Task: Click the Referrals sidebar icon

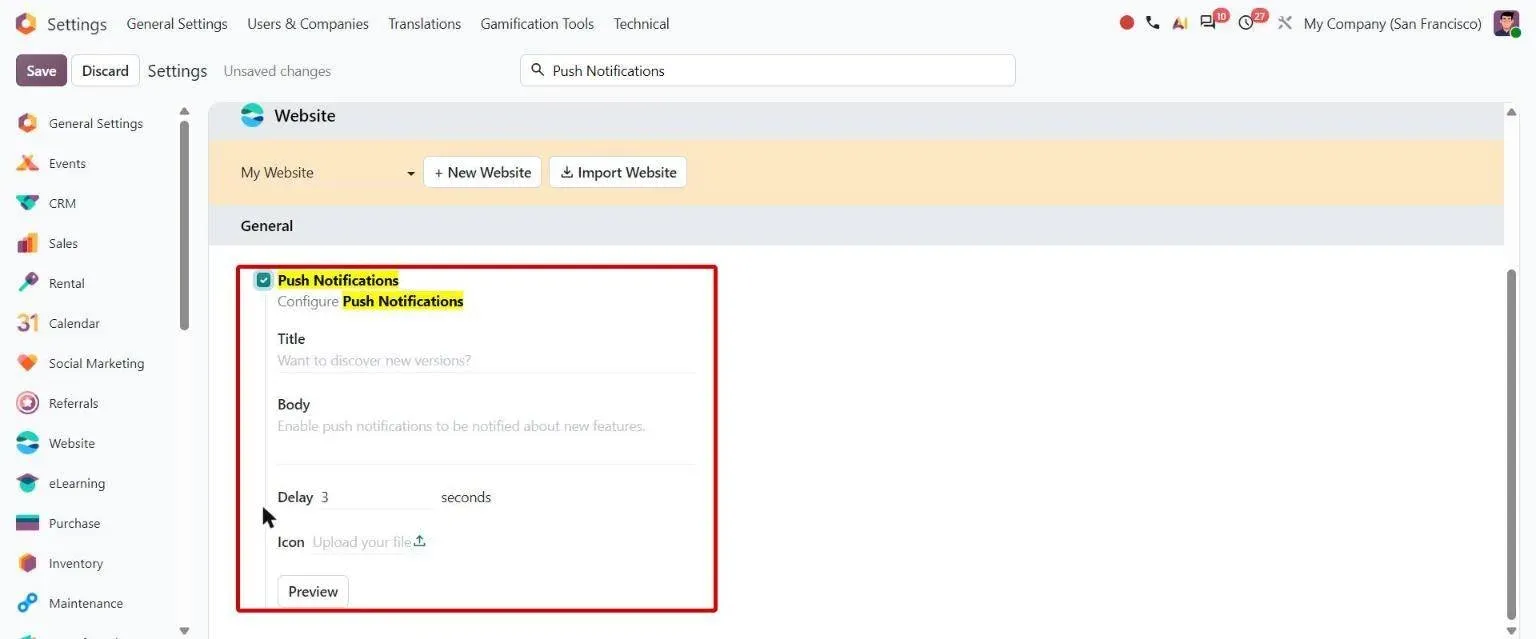Action: [28, 403]
